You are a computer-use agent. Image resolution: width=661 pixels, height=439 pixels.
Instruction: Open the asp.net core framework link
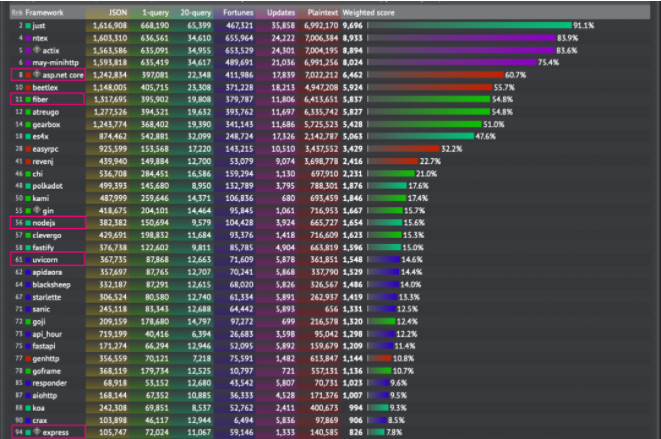click(x=63, y=75)
